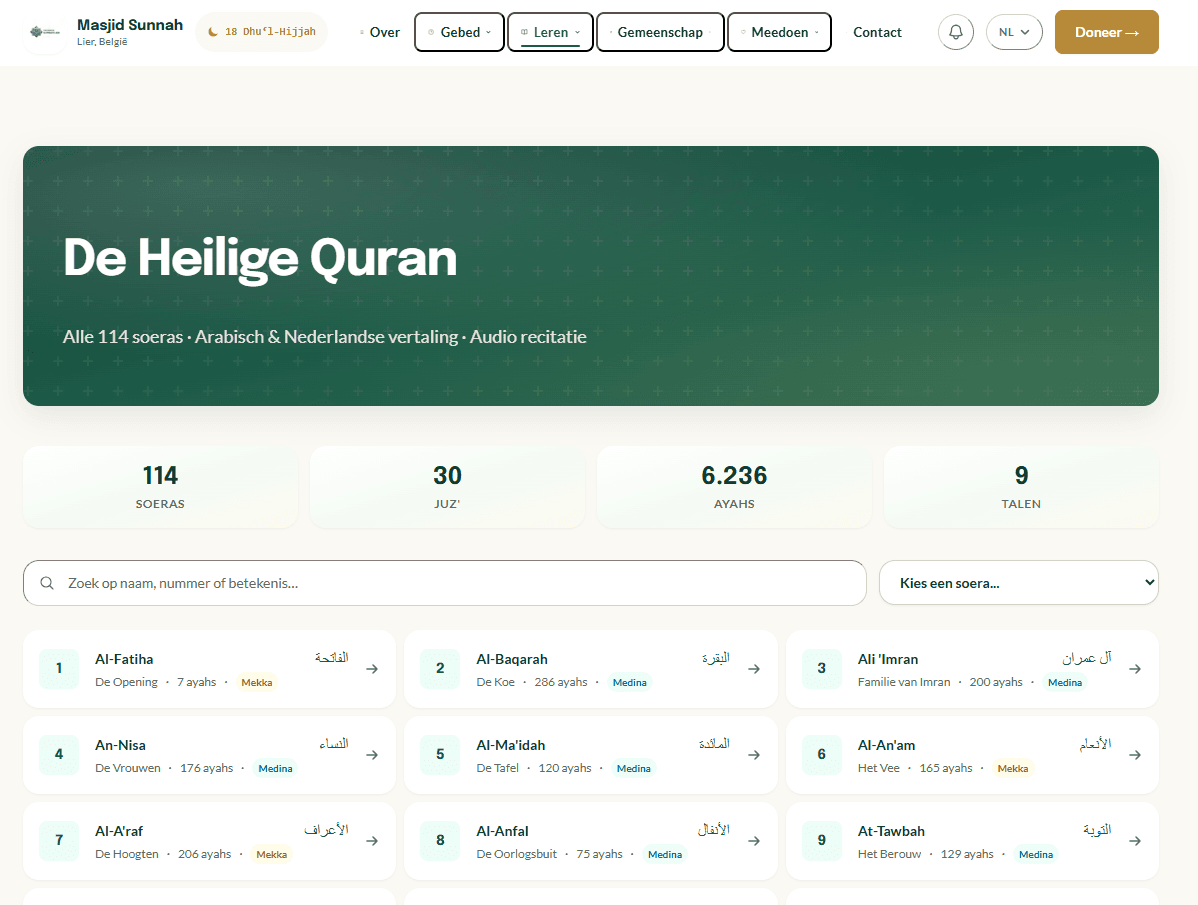Open the notifications bell

(956, 32)
